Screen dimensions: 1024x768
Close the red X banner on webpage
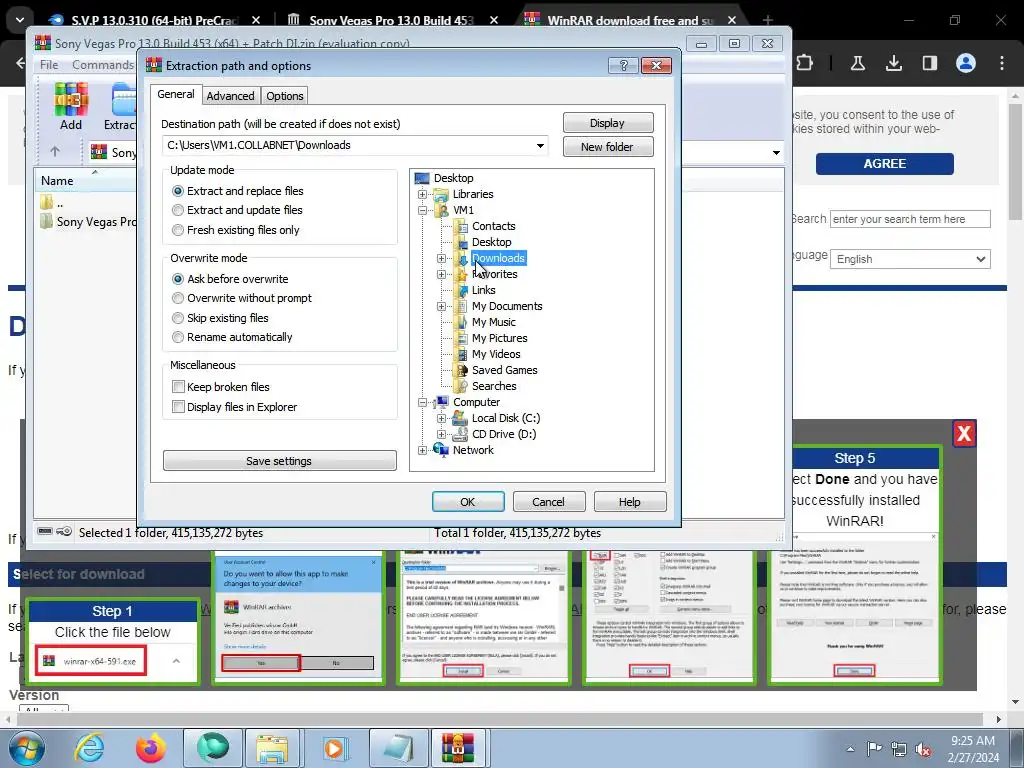tap(964, 434)
